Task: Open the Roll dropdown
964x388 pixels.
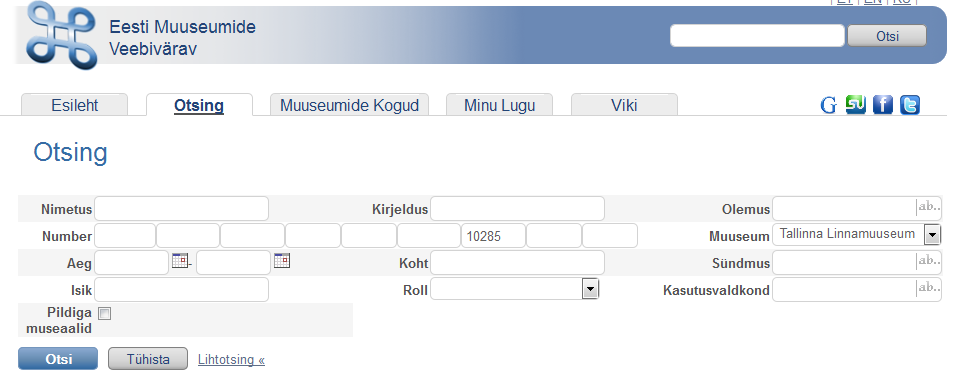Action: (590, 289)
